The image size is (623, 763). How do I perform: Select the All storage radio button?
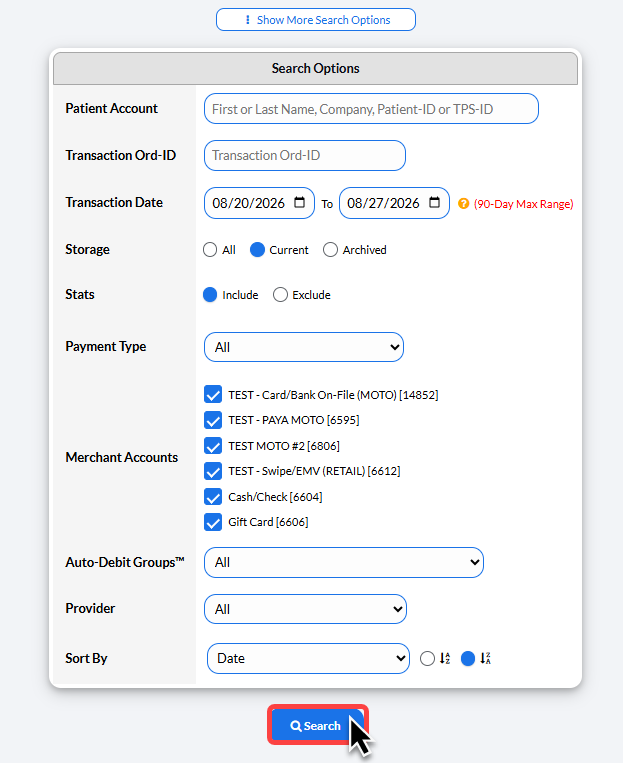pos(210,250)
